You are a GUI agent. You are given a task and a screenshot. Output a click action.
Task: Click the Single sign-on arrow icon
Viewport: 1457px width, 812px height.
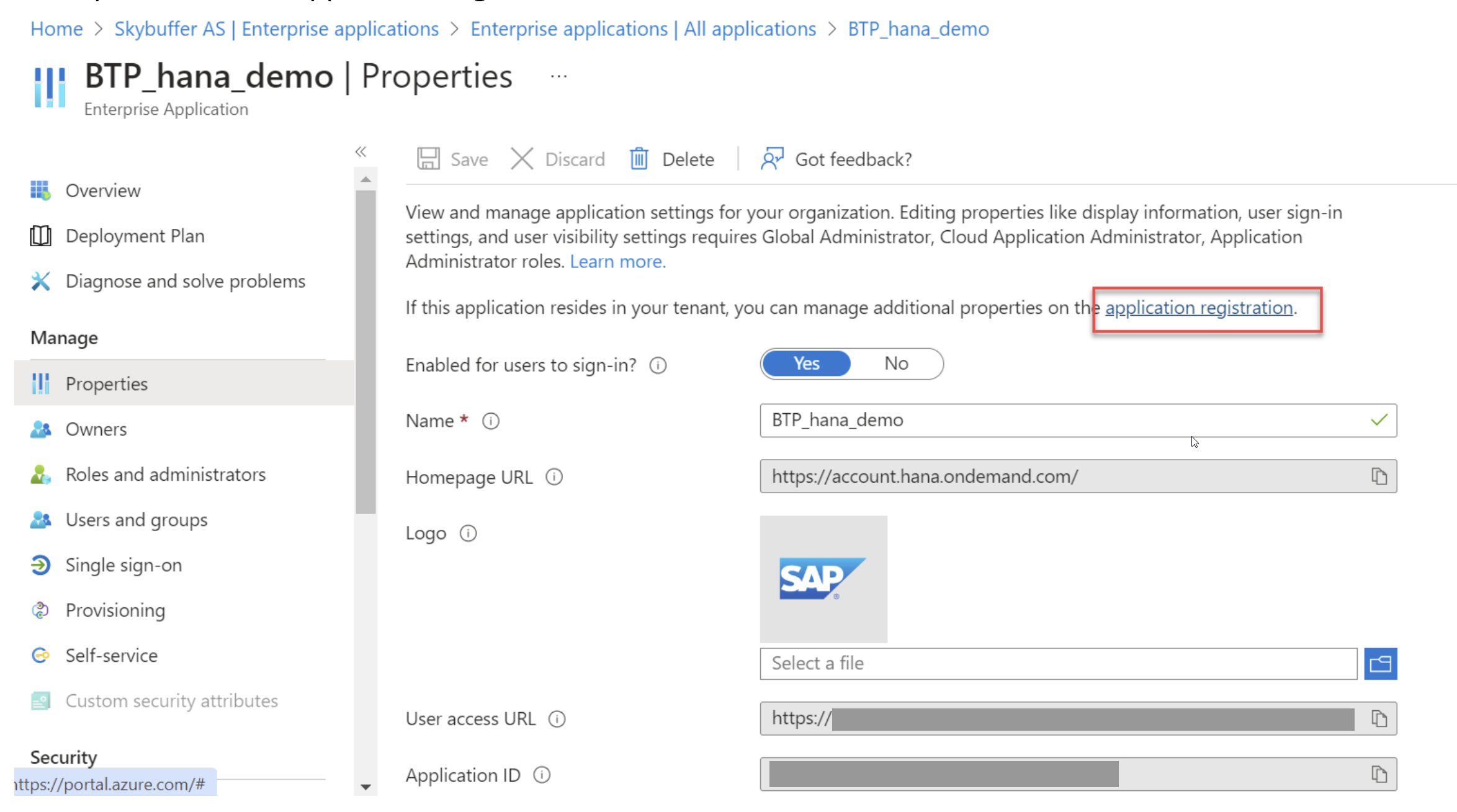coord(41,565)
